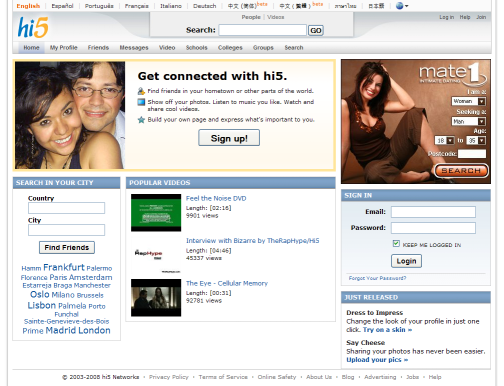Screen dimensions: 504x386
Task: Open 'Feel the Noise DVD' link
Action: click(x=216, y=198)
